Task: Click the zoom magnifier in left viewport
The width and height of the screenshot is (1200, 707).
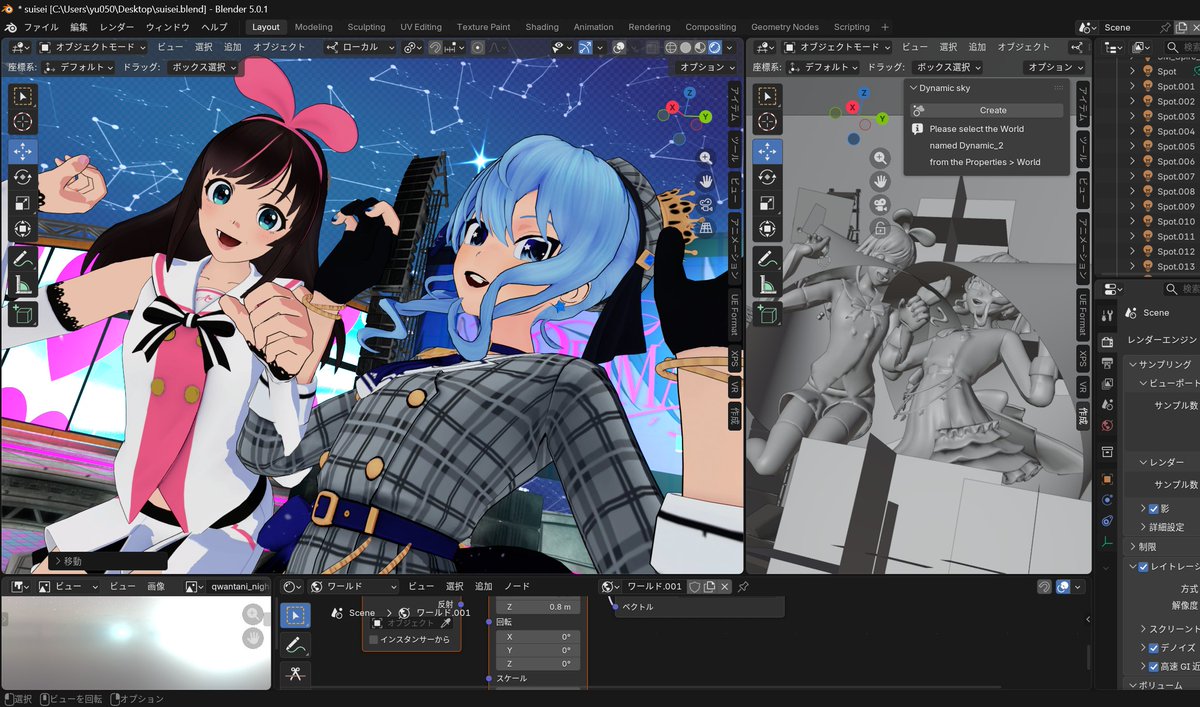Action: [x=706, y=157]
